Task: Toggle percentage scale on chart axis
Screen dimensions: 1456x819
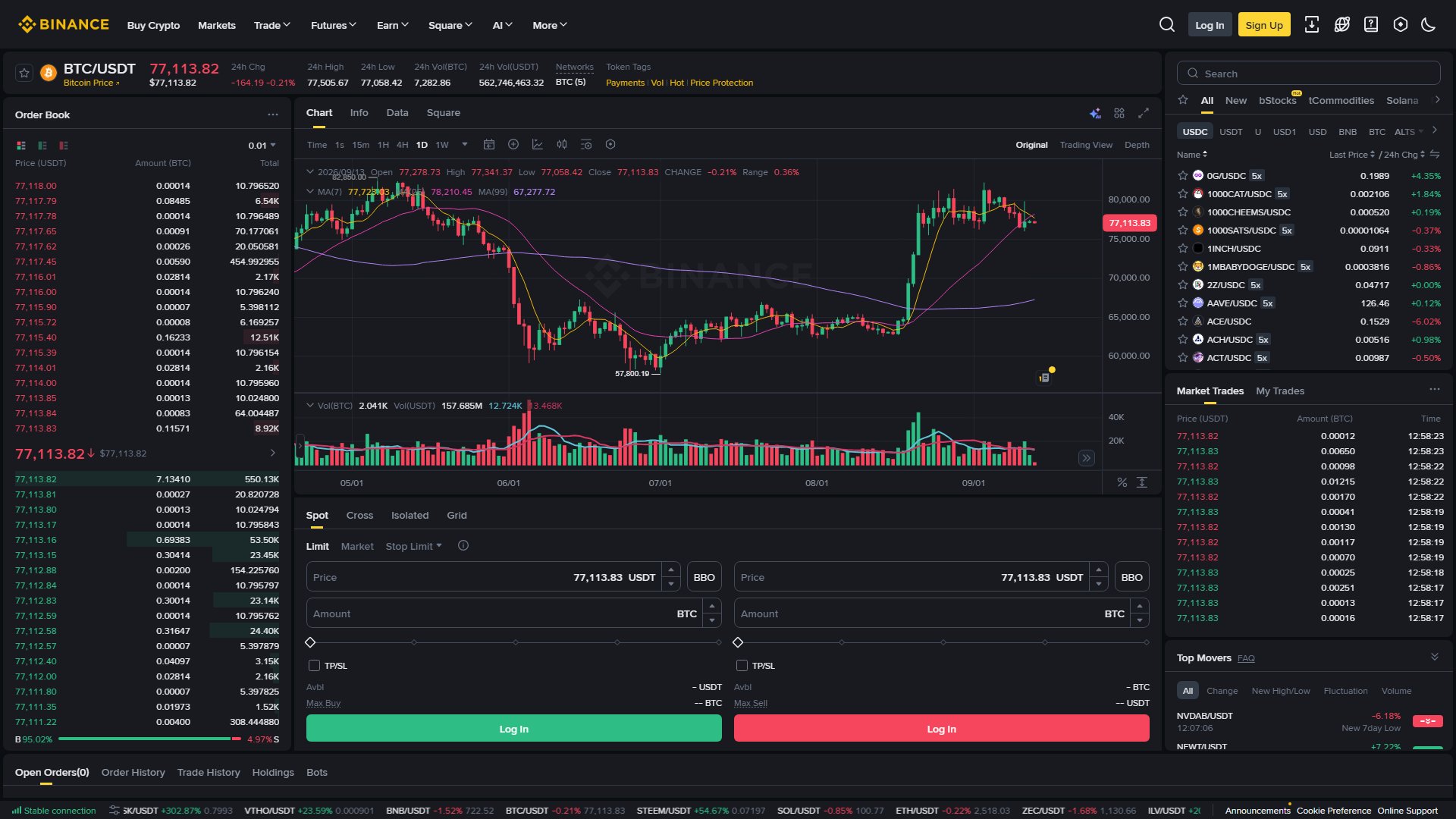Action: click(1122, 482)
